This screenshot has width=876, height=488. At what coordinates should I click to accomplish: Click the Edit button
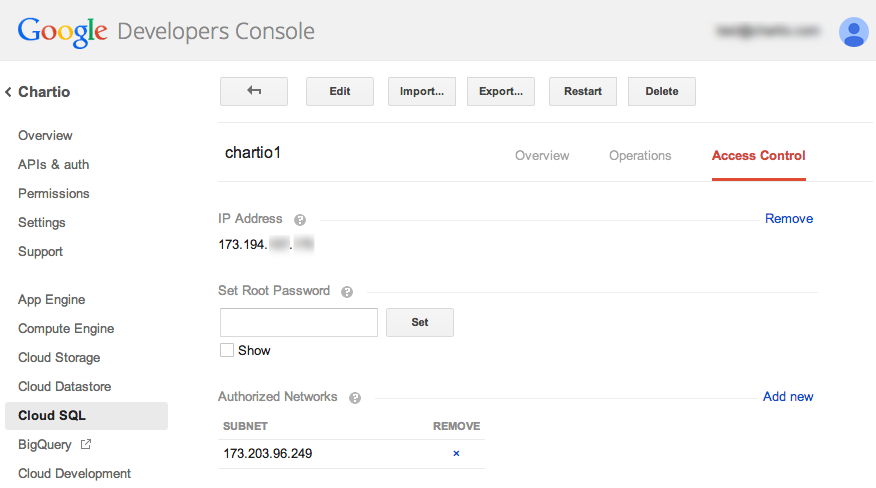pyautogui.click(x=340, y=91)
